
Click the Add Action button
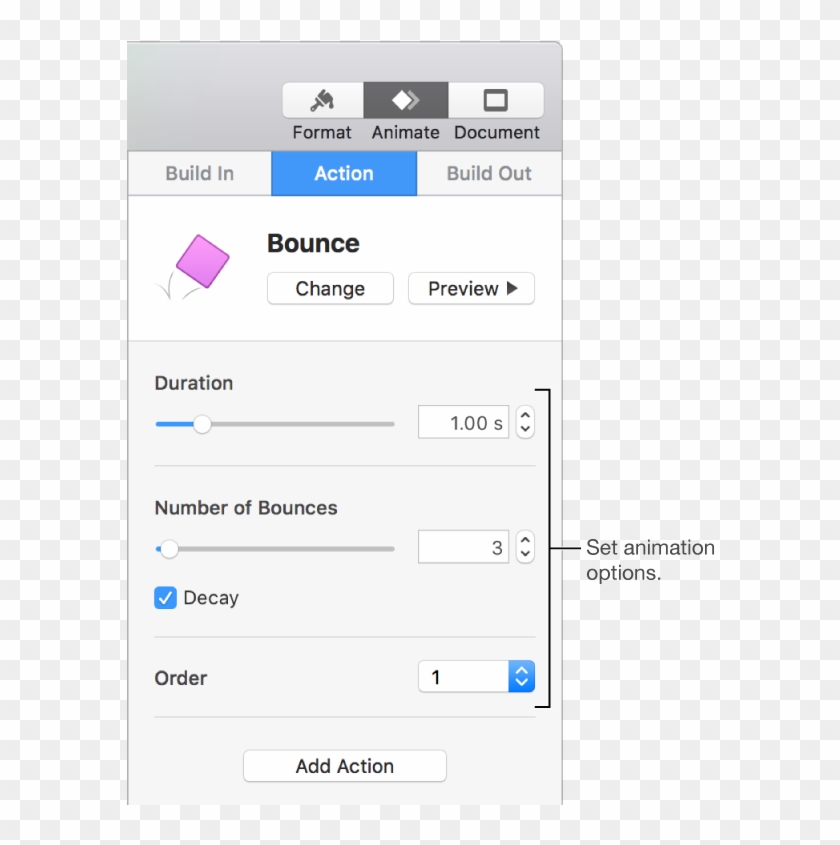[344, 766]
